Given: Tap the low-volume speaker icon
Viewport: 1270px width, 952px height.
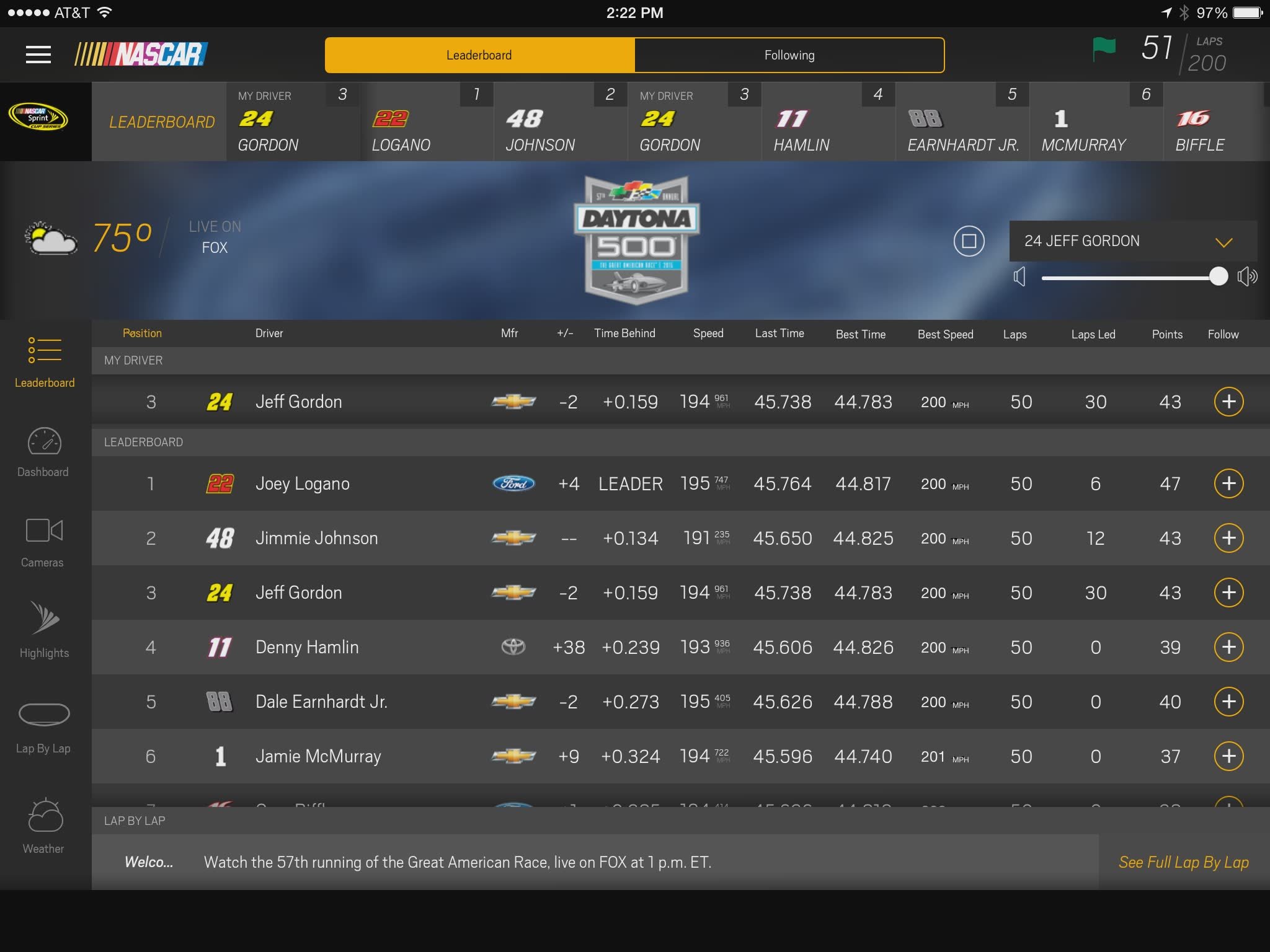Looking at the screenshot, I should 1019,276.
